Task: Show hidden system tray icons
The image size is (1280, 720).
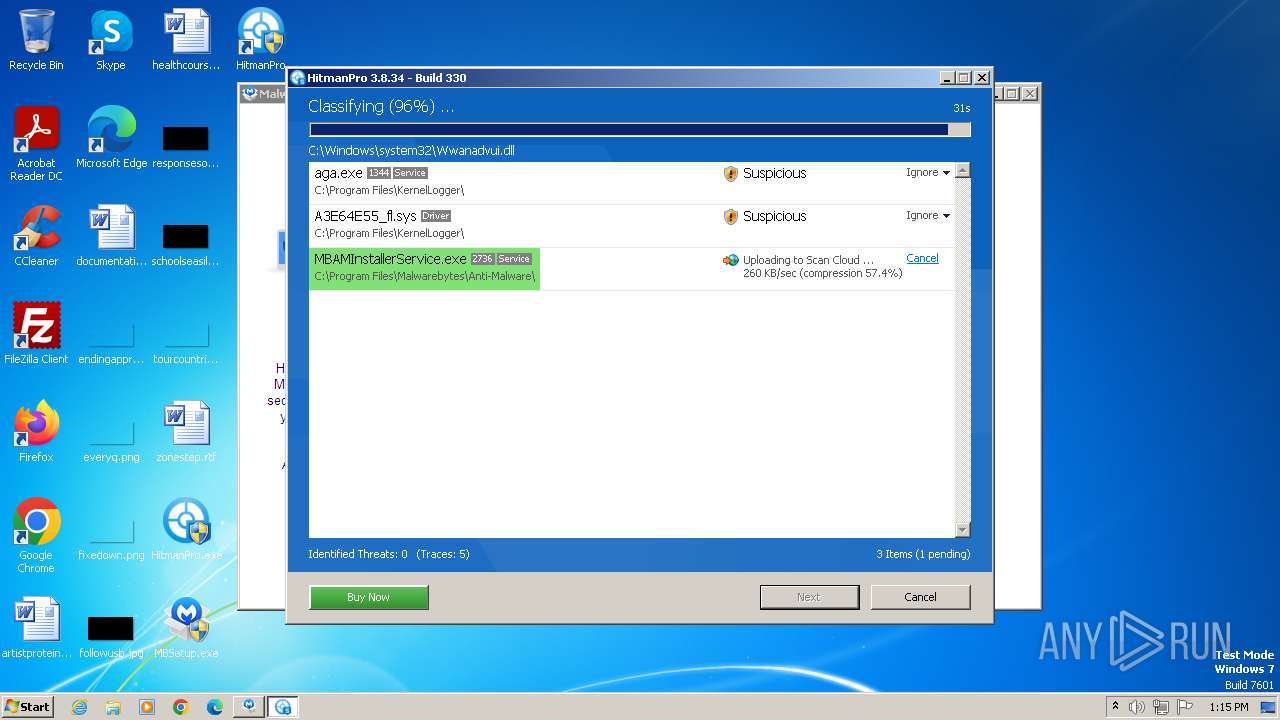Action: (x=1115, y=707)
